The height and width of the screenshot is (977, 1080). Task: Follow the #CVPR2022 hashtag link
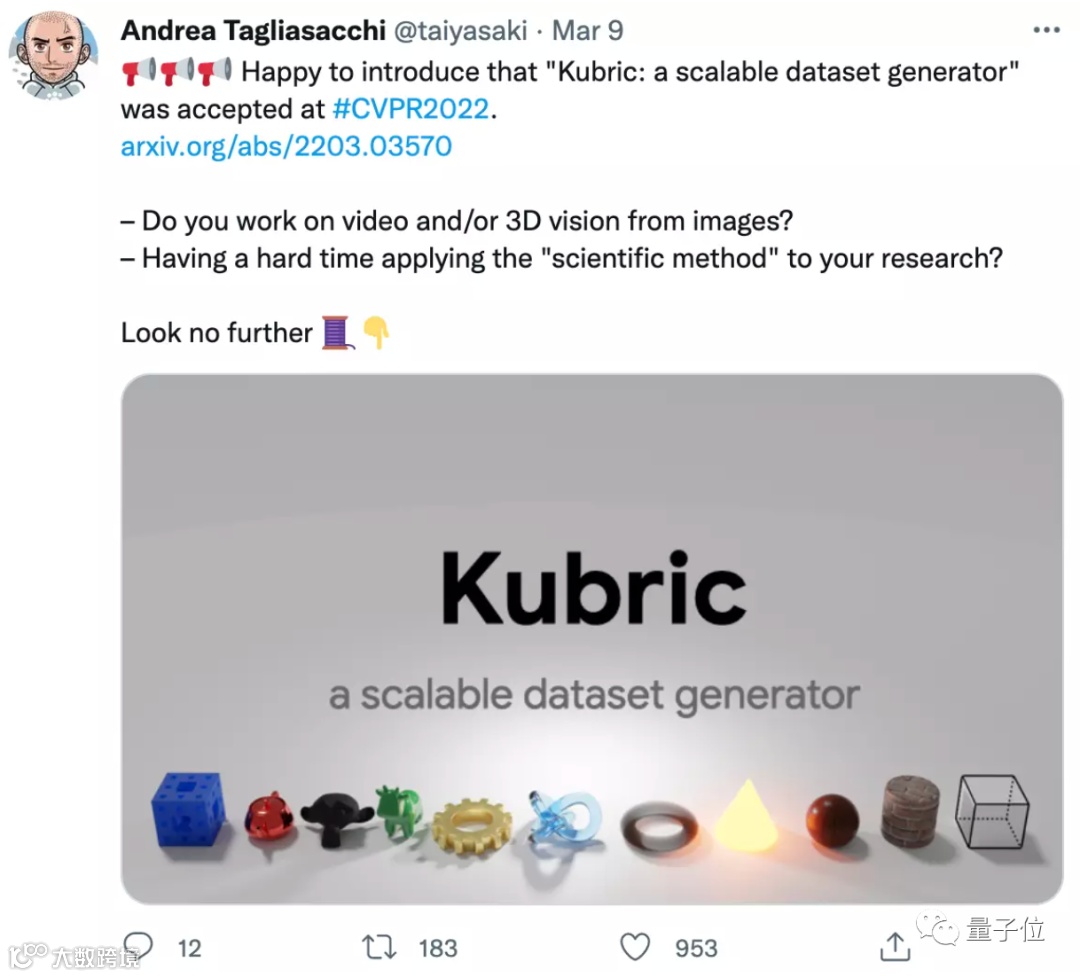pos(411,109)
